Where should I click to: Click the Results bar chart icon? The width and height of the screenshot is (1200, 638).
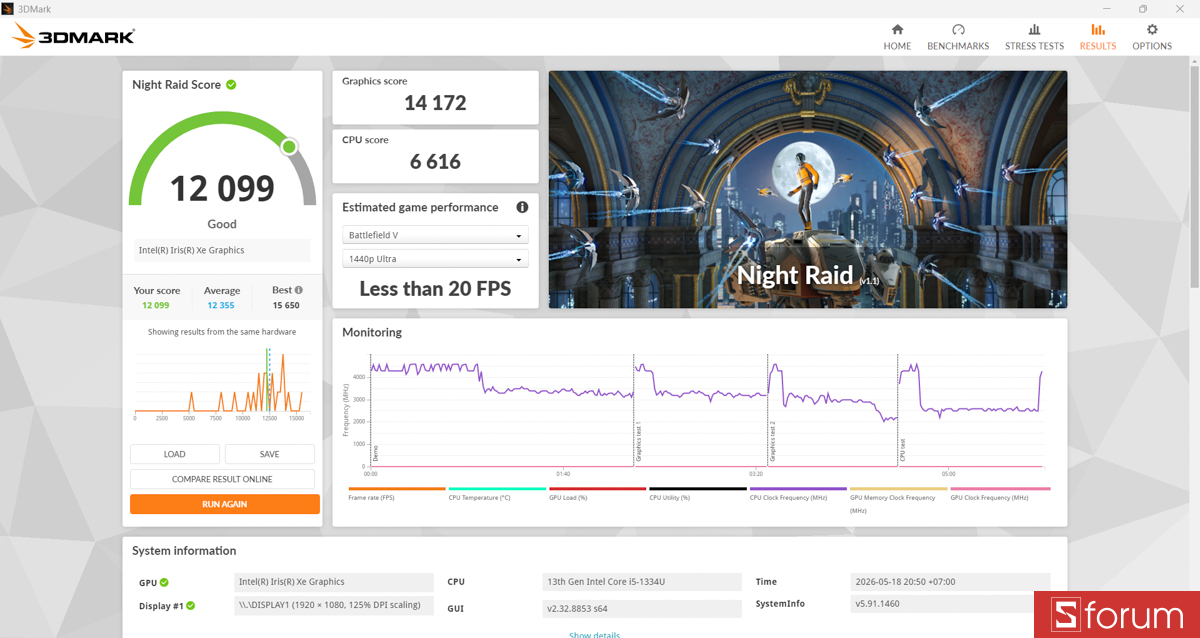tap(1098, 30)
